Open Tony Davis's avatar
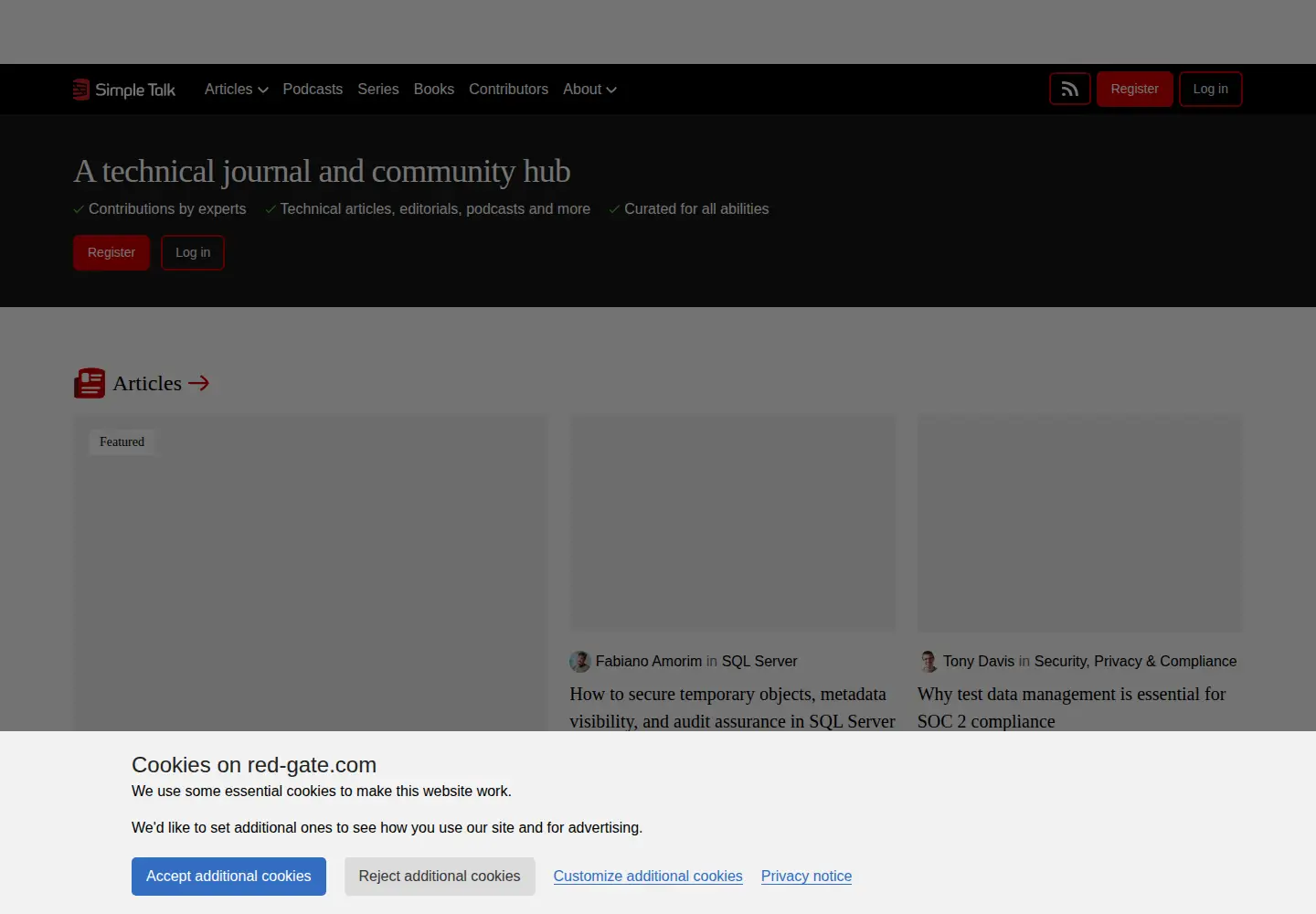The height and width of the screenshot is (914, 1316). pos(929,661)
